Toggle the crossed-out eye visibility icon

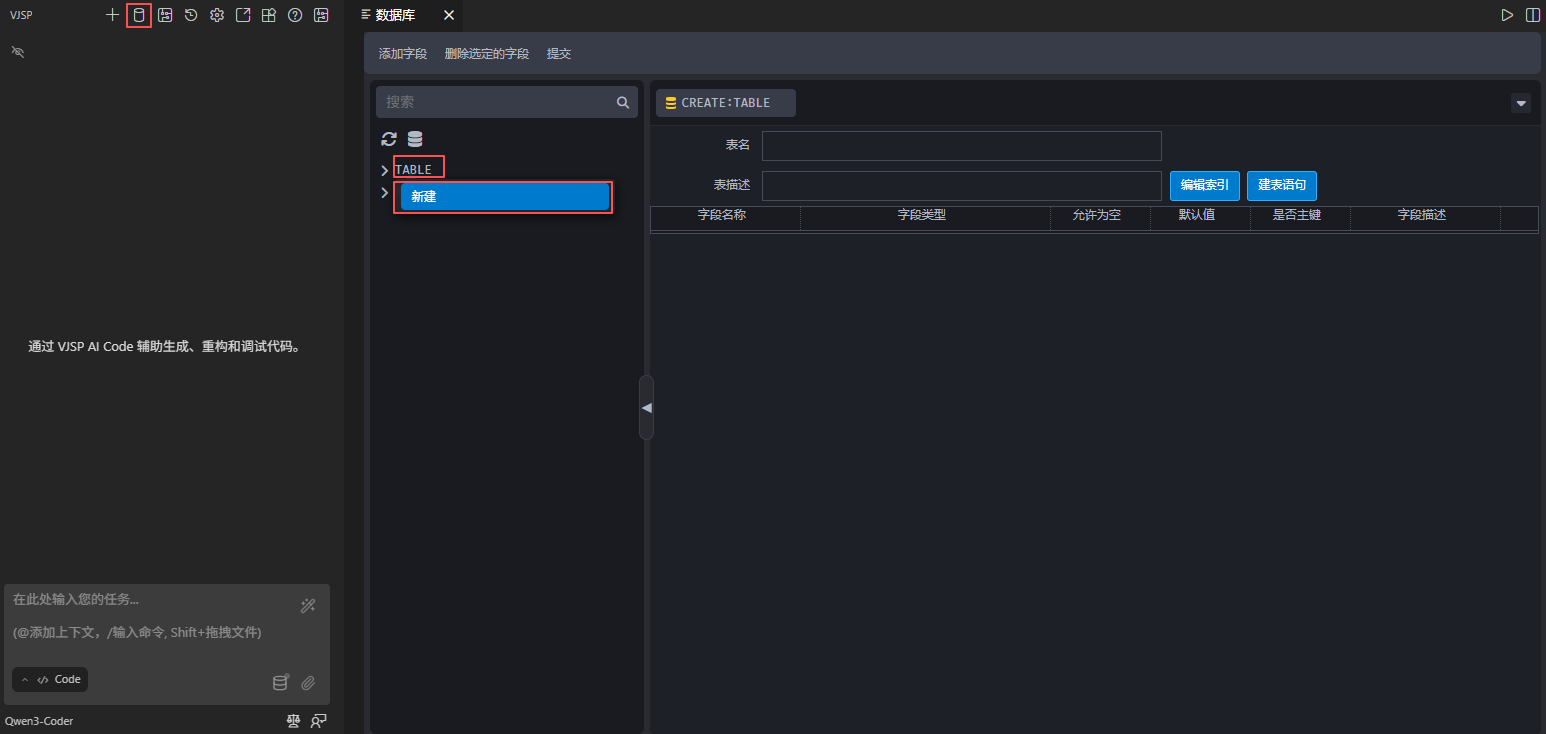17,51
